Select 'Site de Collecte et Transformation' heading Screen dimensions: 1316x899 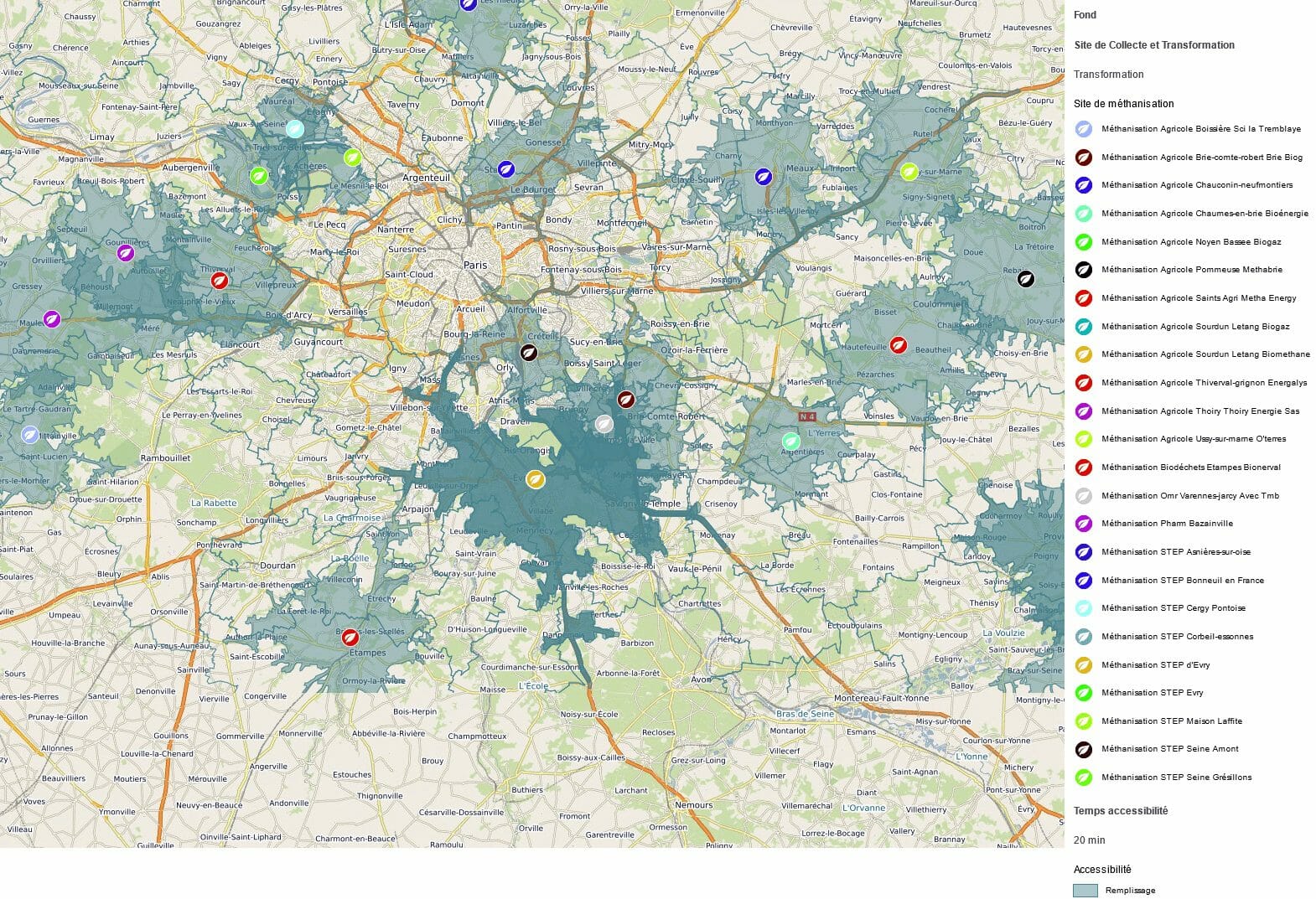click(1153, 45)
